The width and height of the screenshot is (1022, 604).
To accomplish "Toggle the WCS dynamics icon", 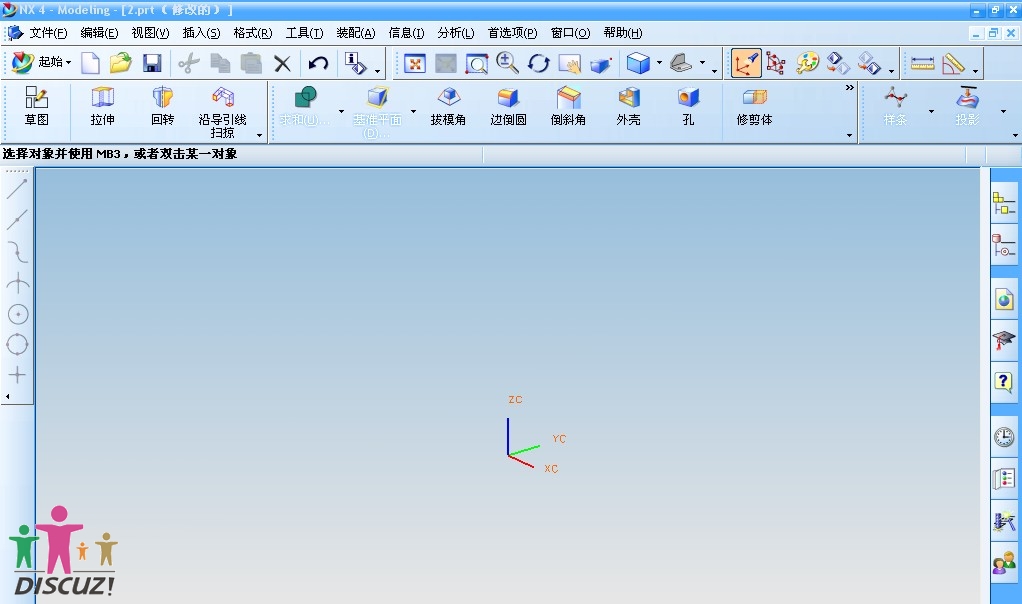I will [746, 63].
